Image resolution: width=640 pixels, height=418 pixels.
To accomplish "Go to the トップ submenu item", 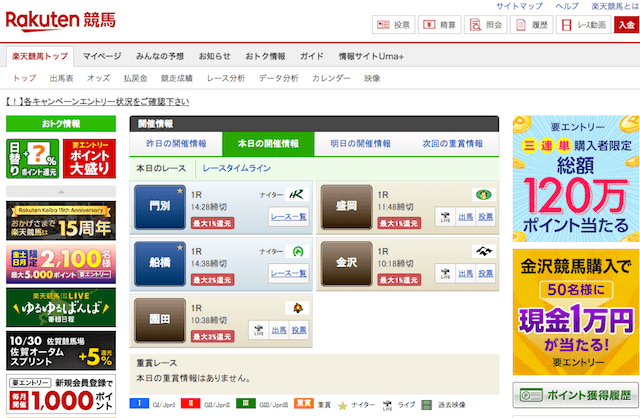I will click(x=24, y=78).
